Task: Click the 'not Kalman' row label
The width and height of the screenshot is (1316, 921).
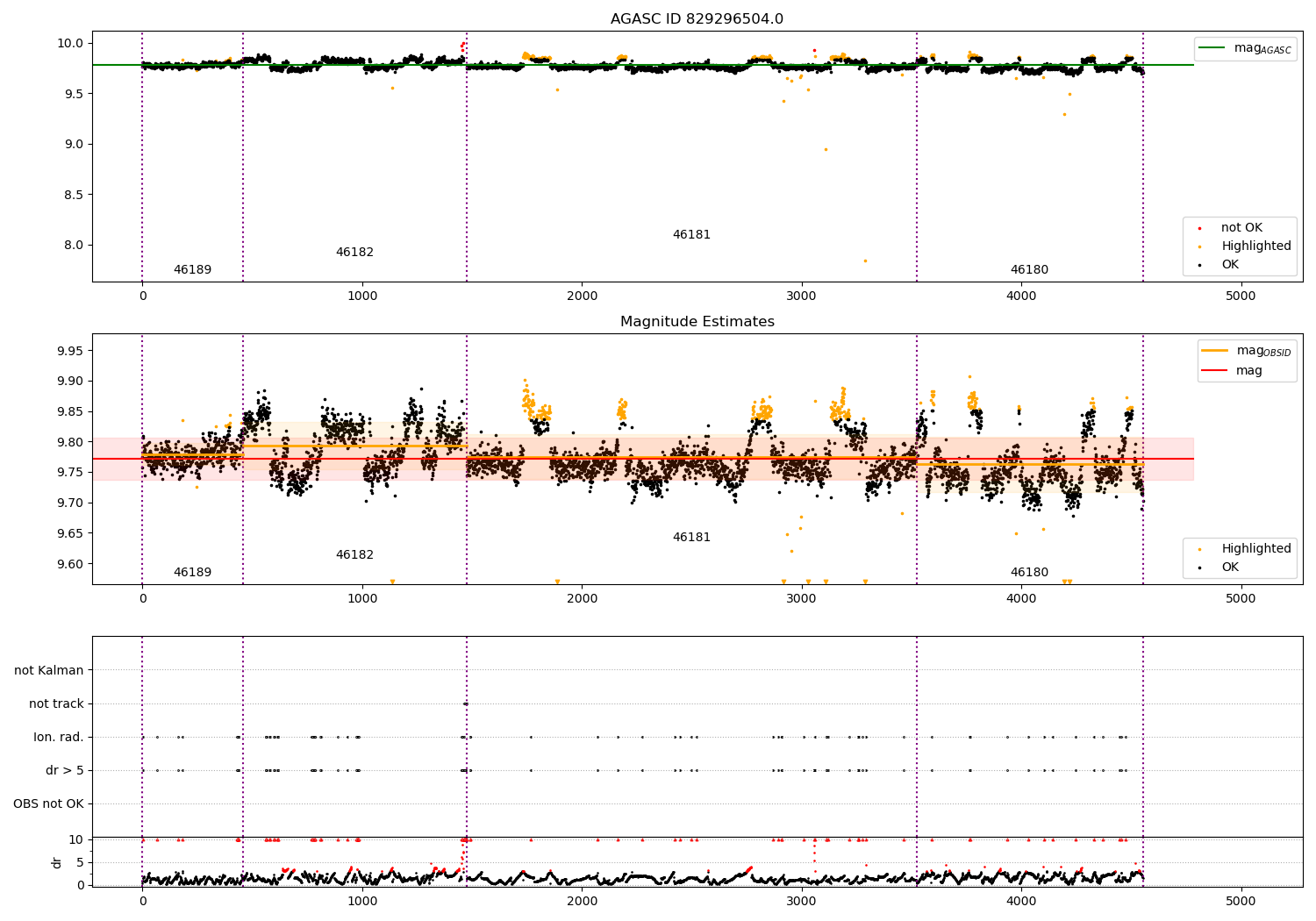Action: click(x=49, y=670)
